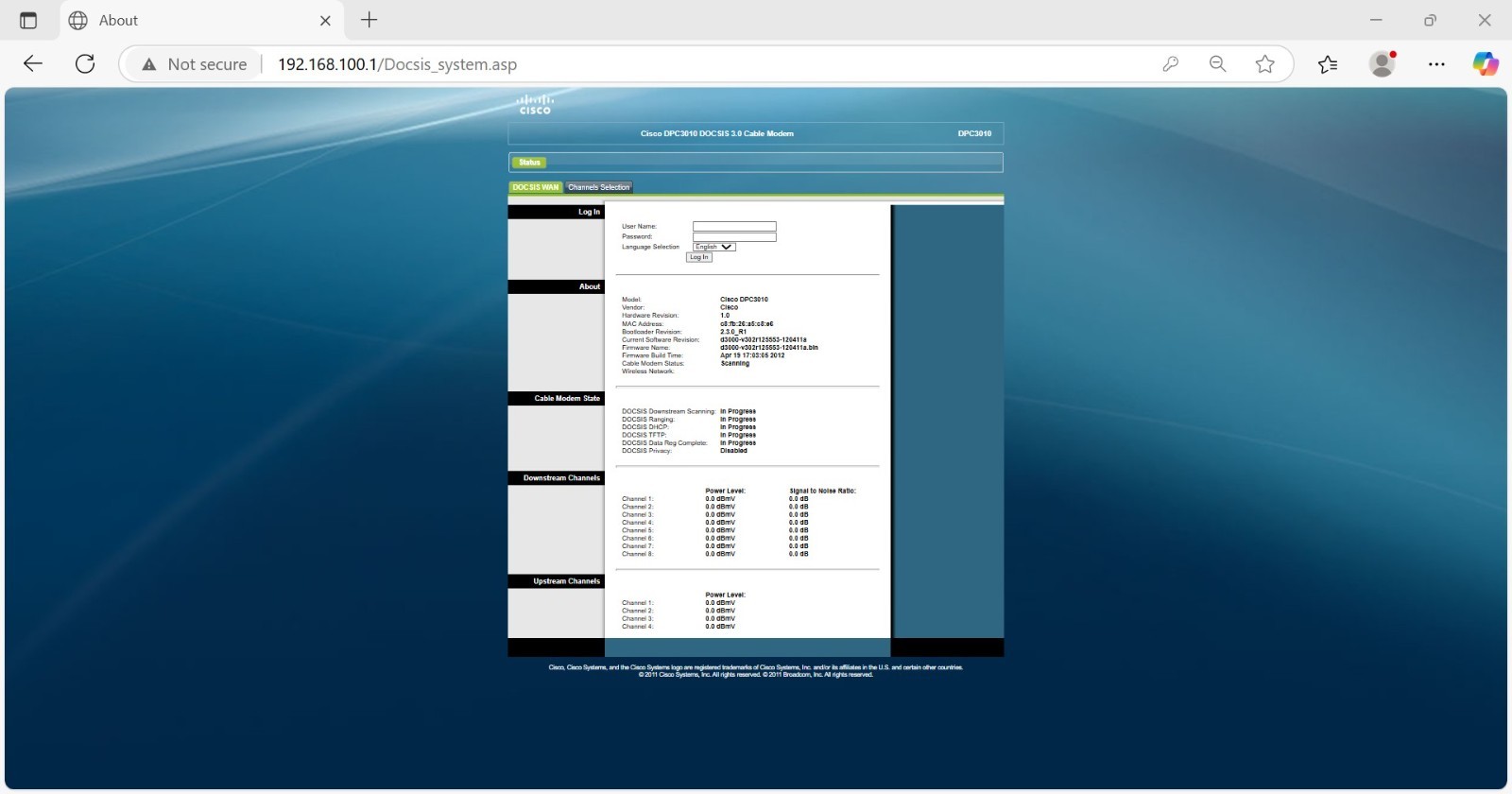Click the Firmware Build Time value Apr 19 17:03:05 2012
This screenshot has width=1512, height=794.
pos(752,355)
